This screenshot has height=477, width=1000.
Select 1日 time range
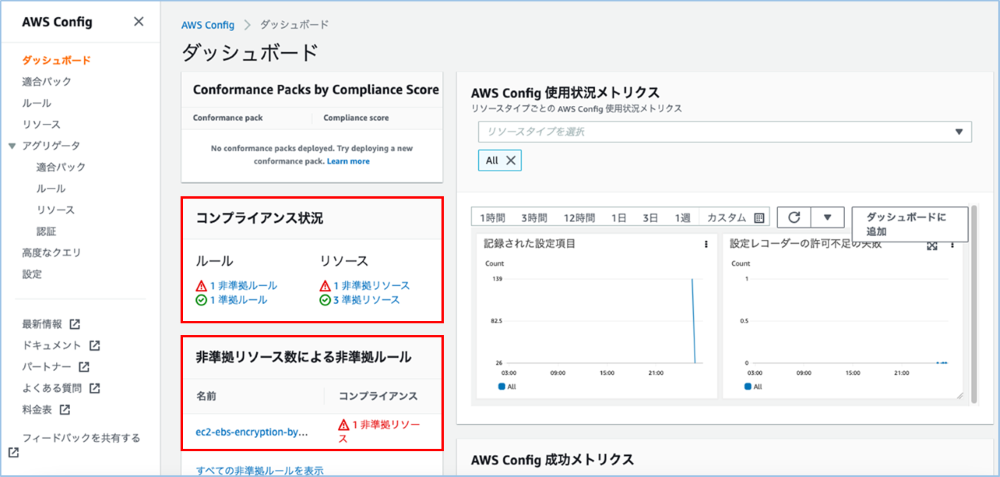[619, 217]
